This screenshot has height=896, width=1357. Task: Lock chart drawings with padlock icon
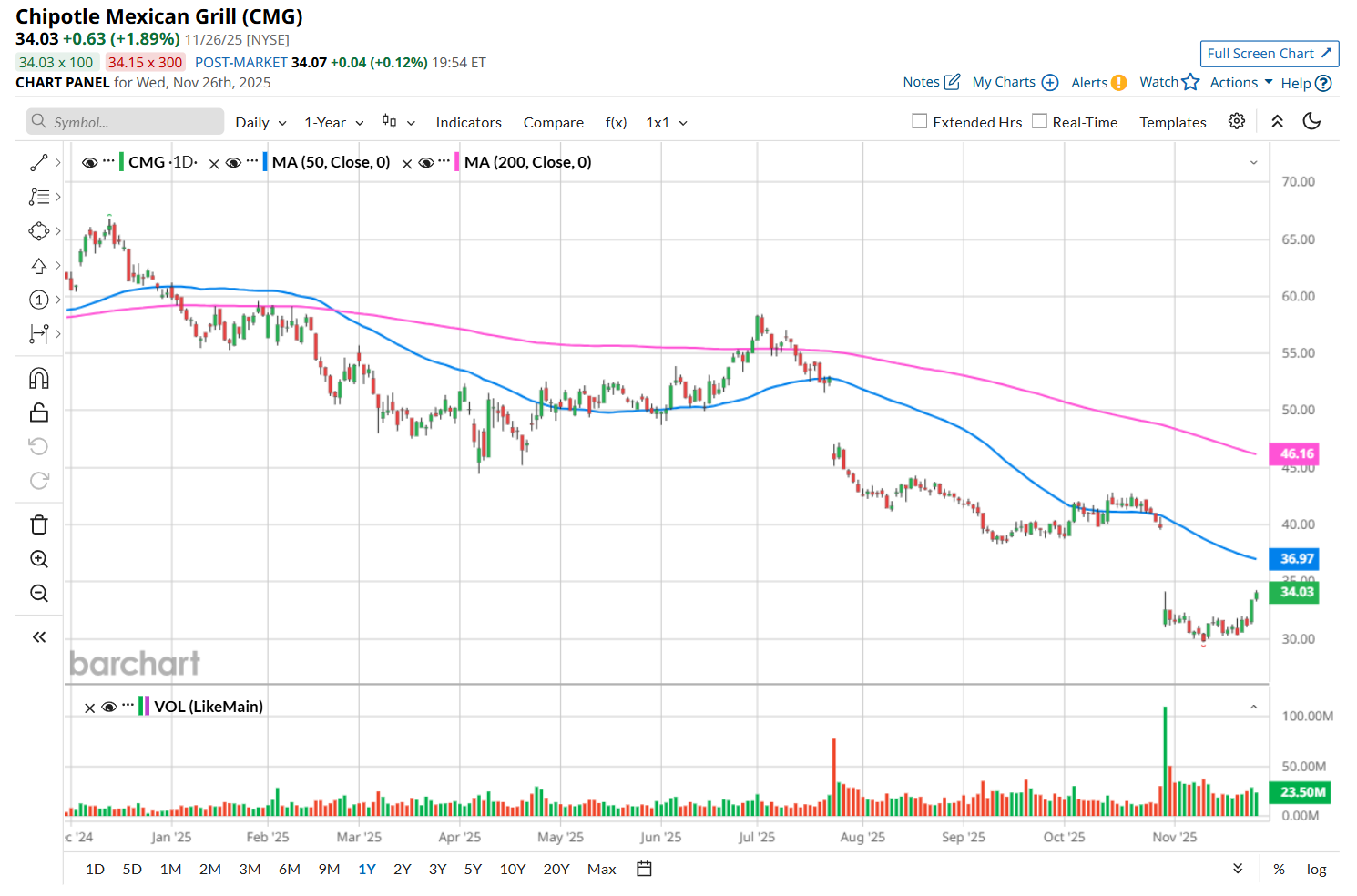pos(38,412)
